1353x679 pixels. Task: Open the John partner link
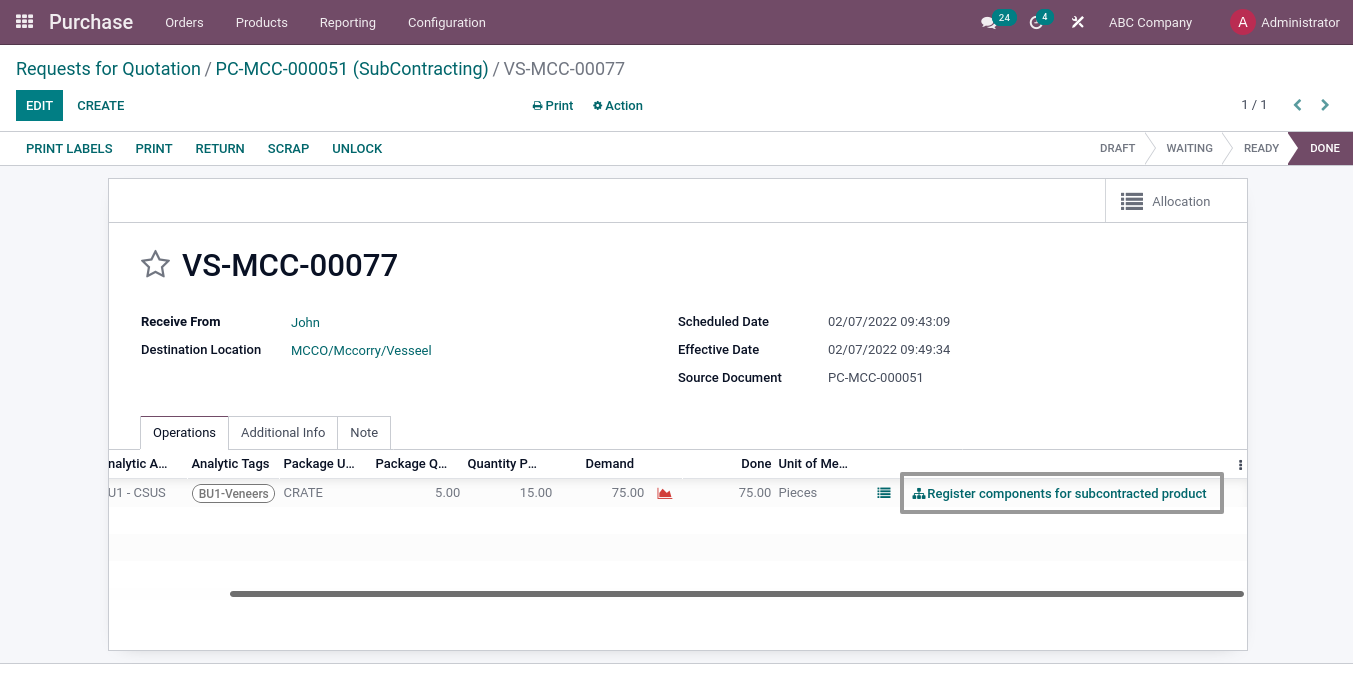pos(305,322)
